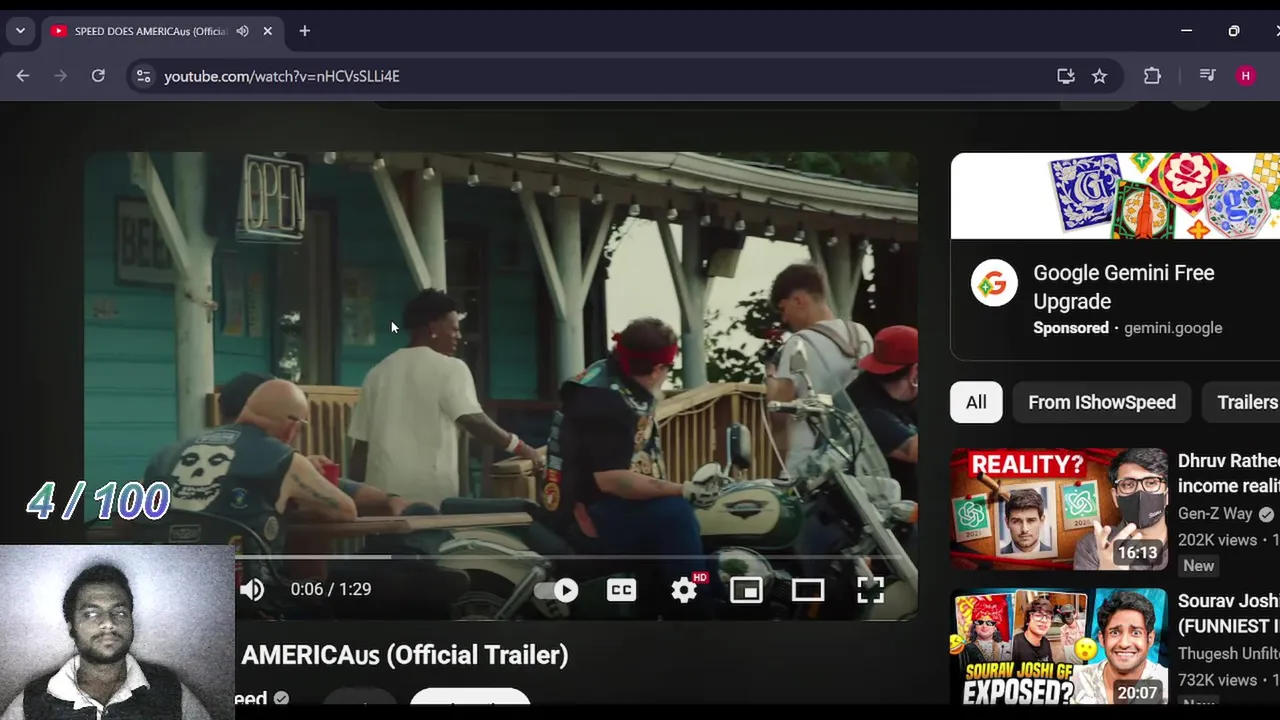The height and width of the screenshot is (720, 1280).
Task: Click the 0:06 / 1:29 time display
Action: pos(331,590)
